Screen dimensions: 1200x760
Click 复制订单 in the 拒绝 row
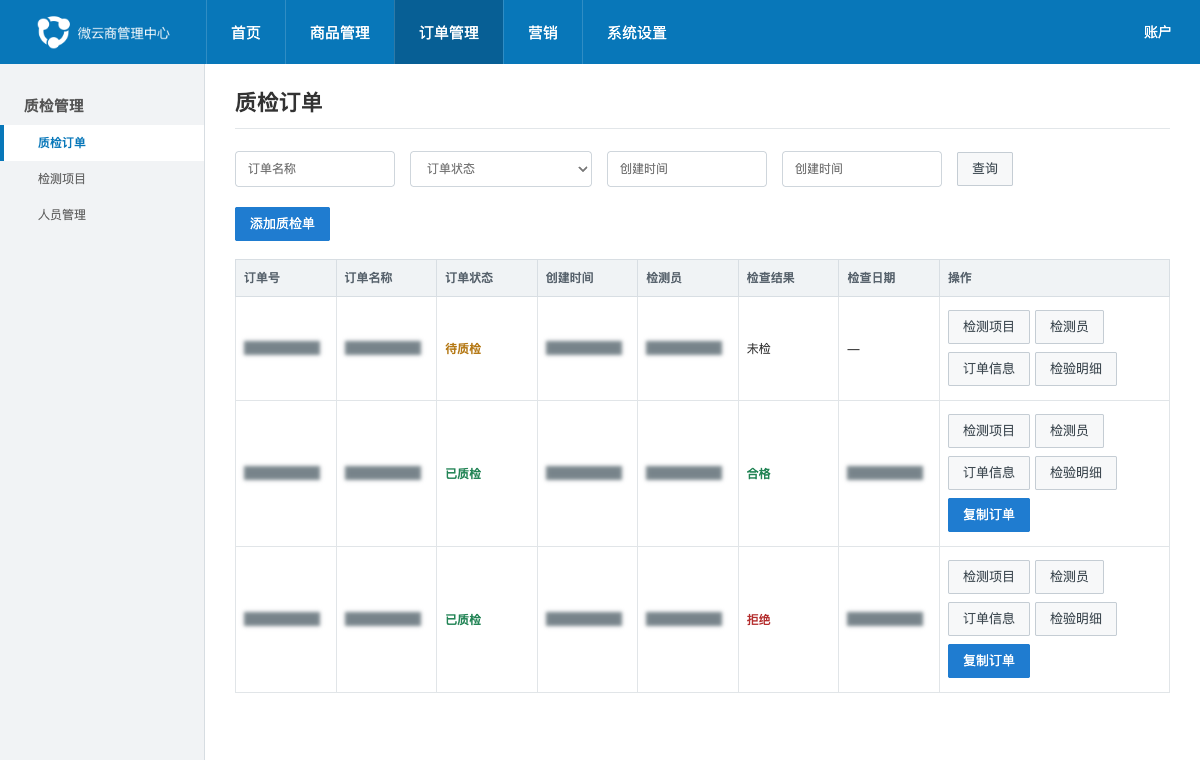[x=989, y=661]
